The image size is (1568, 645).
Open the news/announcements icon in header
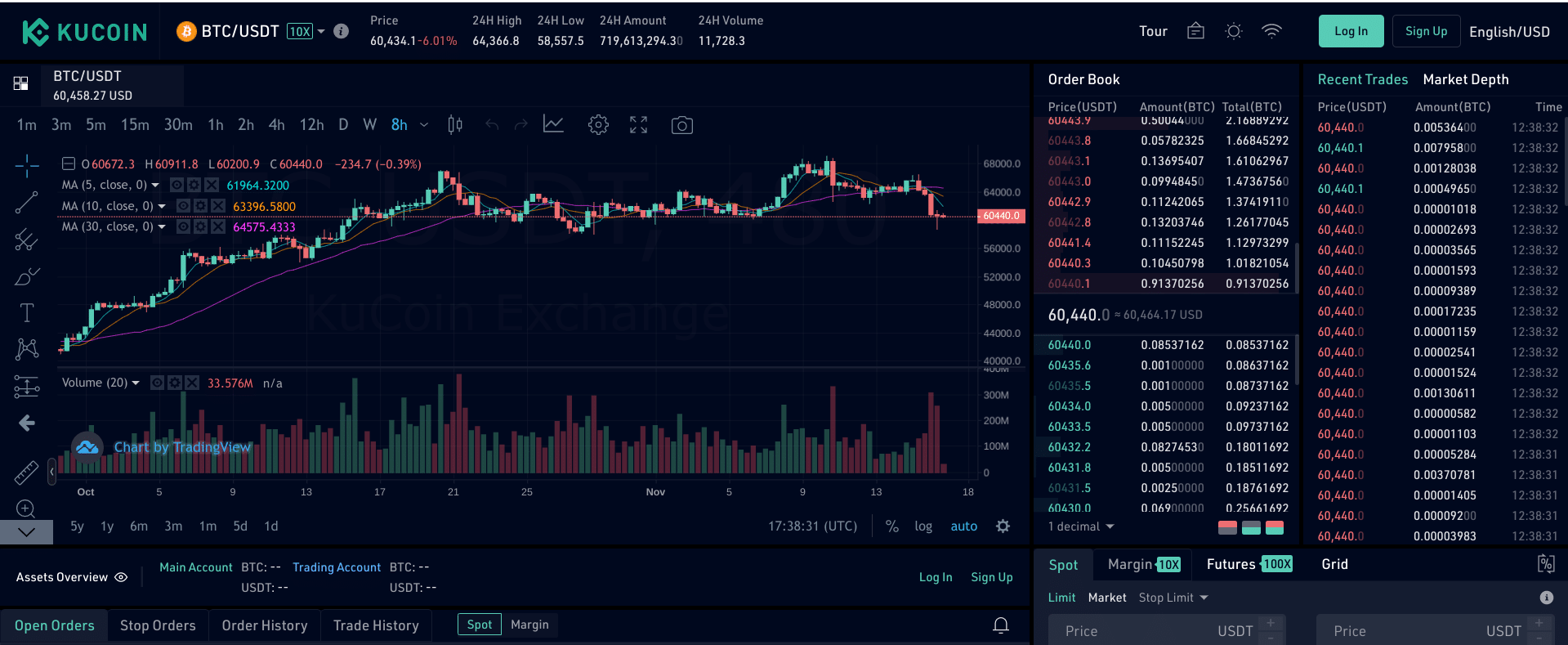[1195, 31]
